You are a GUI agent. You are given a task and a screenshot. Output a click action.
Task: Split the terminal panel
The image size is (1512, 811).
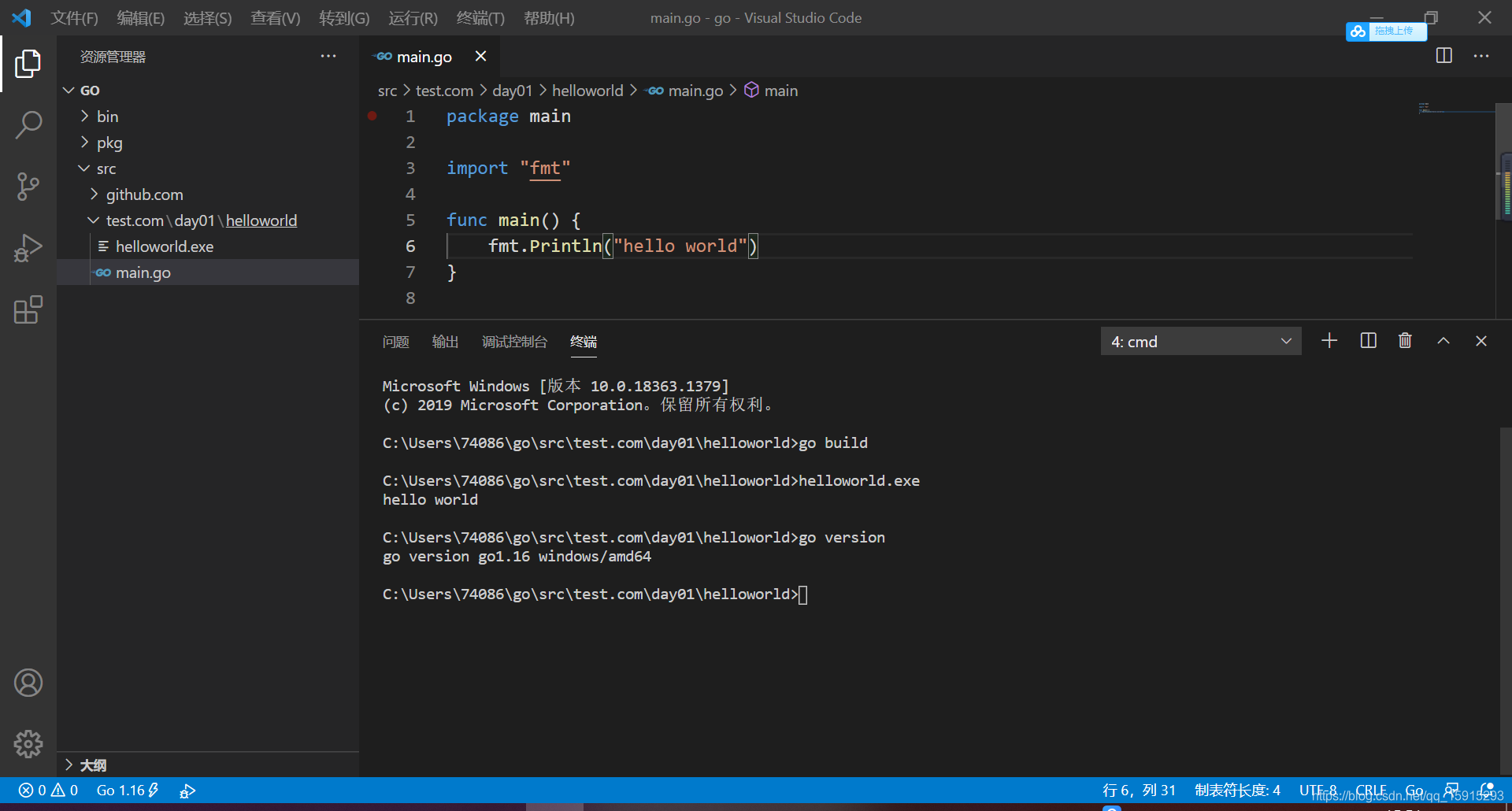(1369, 340)
